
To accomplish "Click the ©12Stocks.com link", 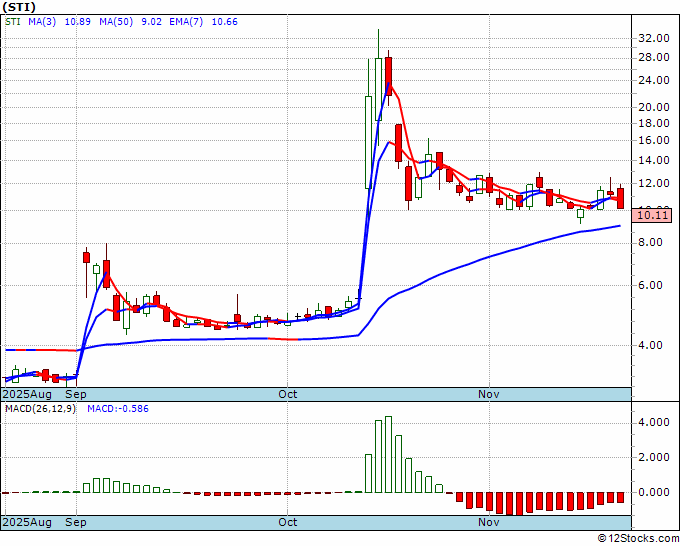I will coord(638,539).
